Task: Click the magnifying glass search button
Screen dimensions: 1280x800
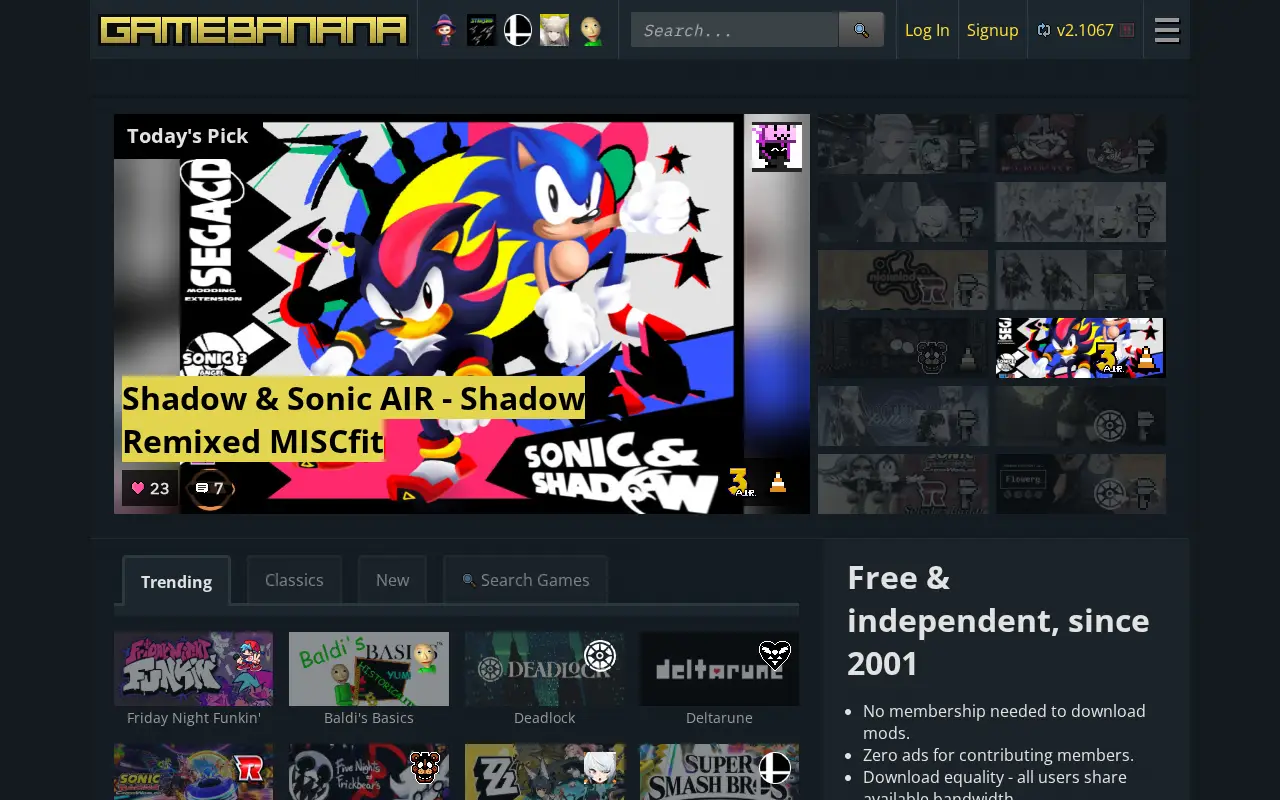Action: (861, 30)
